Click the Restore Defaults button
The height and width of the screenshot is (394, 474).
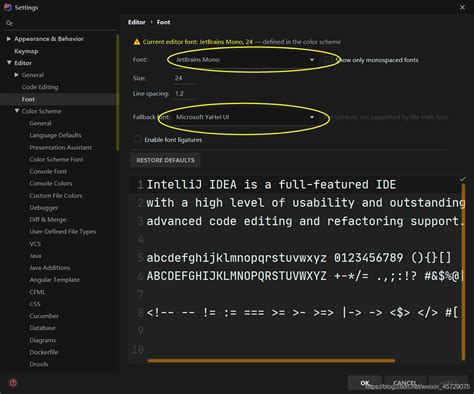(165, 160)
